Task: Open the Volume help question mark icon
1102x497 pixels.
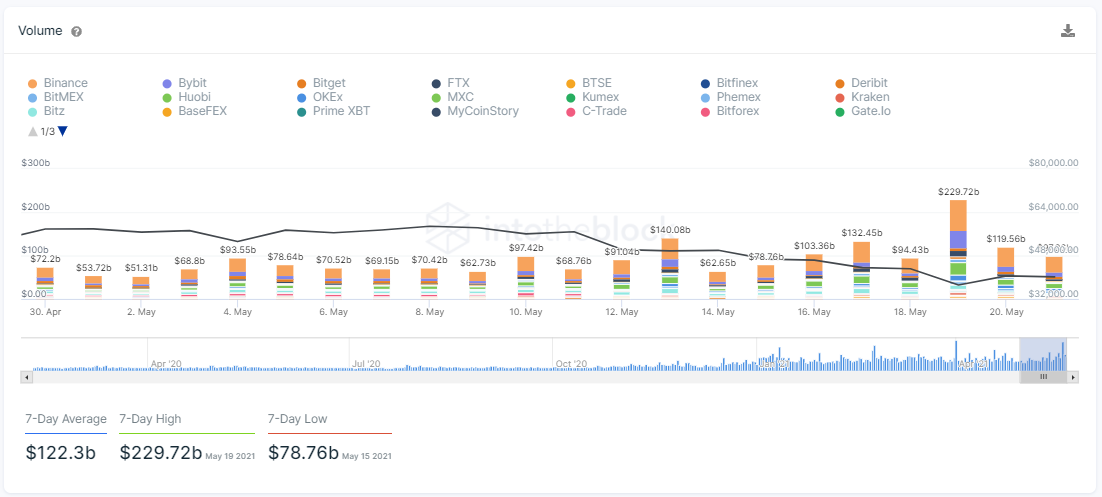Action: click(77, 32)
